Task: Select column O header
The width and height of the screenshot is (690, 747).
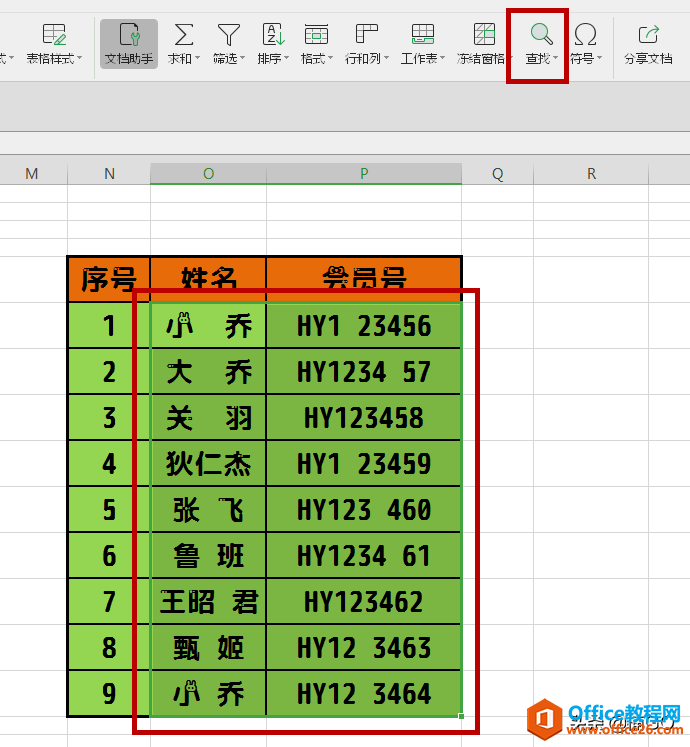Action: click(208, 174)
